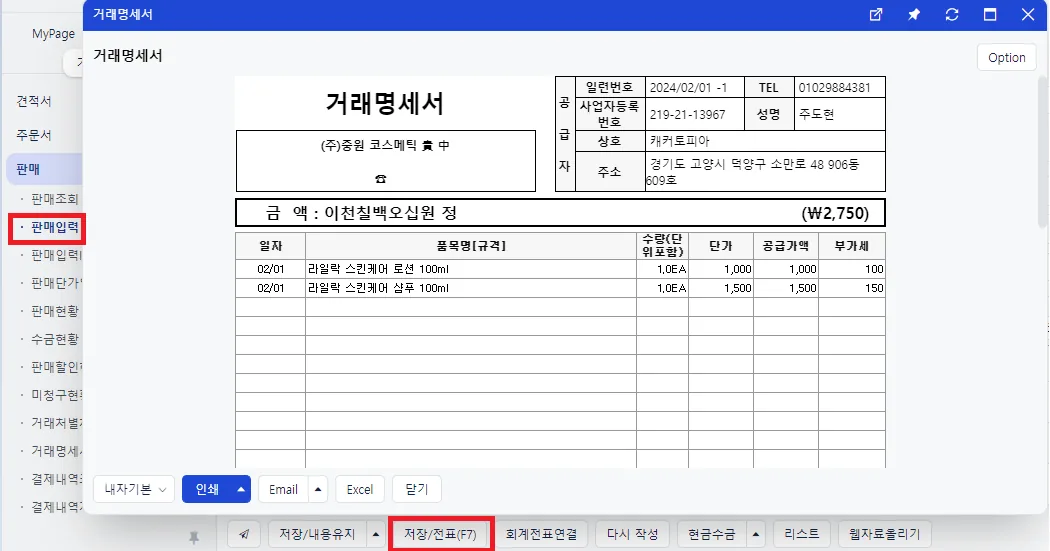
Task: Open statement in new window icon
Action: click(x=875, y=15)
